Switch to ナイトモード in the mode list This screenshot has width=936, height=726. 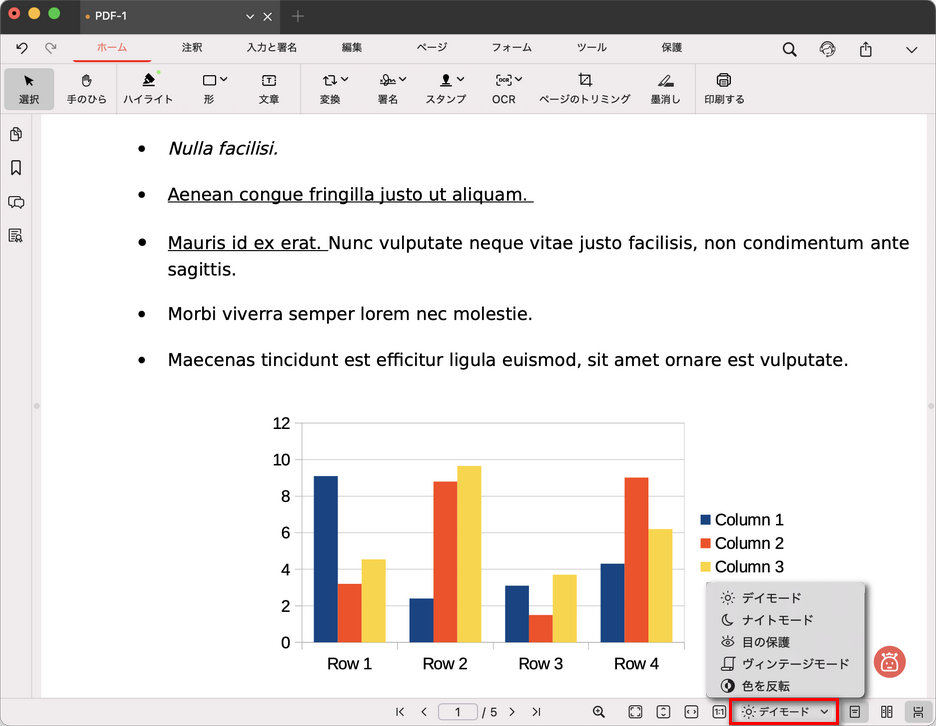click(x=777, y=620)
